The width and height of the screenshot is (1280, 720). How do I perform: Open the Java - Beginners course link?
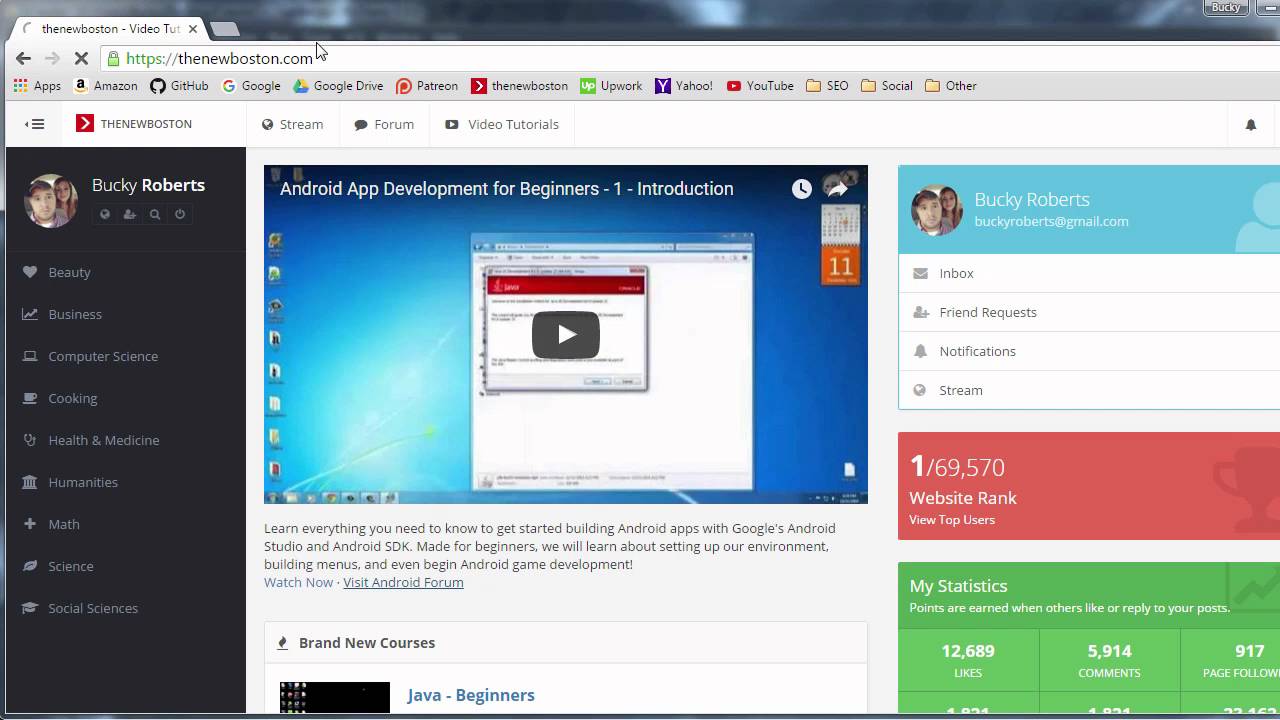471,695
